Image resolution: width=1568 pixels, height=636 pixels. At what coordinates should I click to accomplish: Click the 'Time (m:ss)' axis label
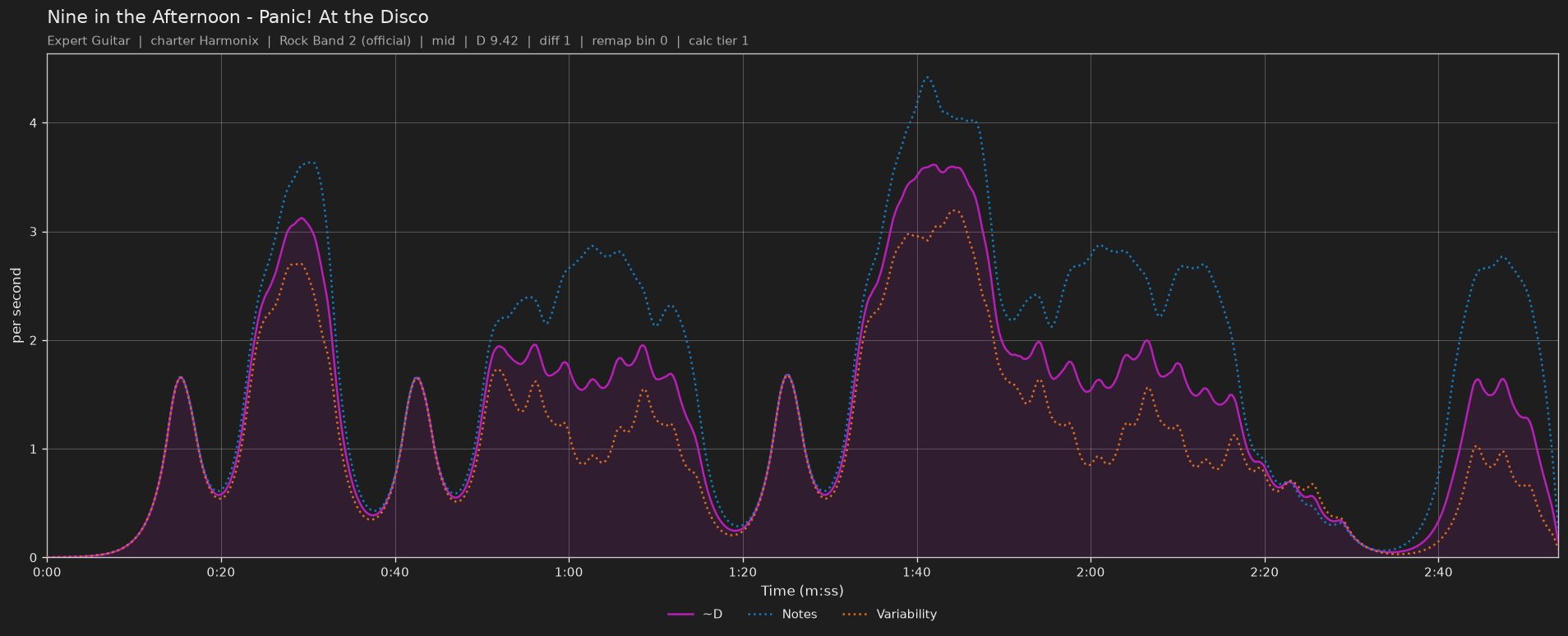click(802, 591)
